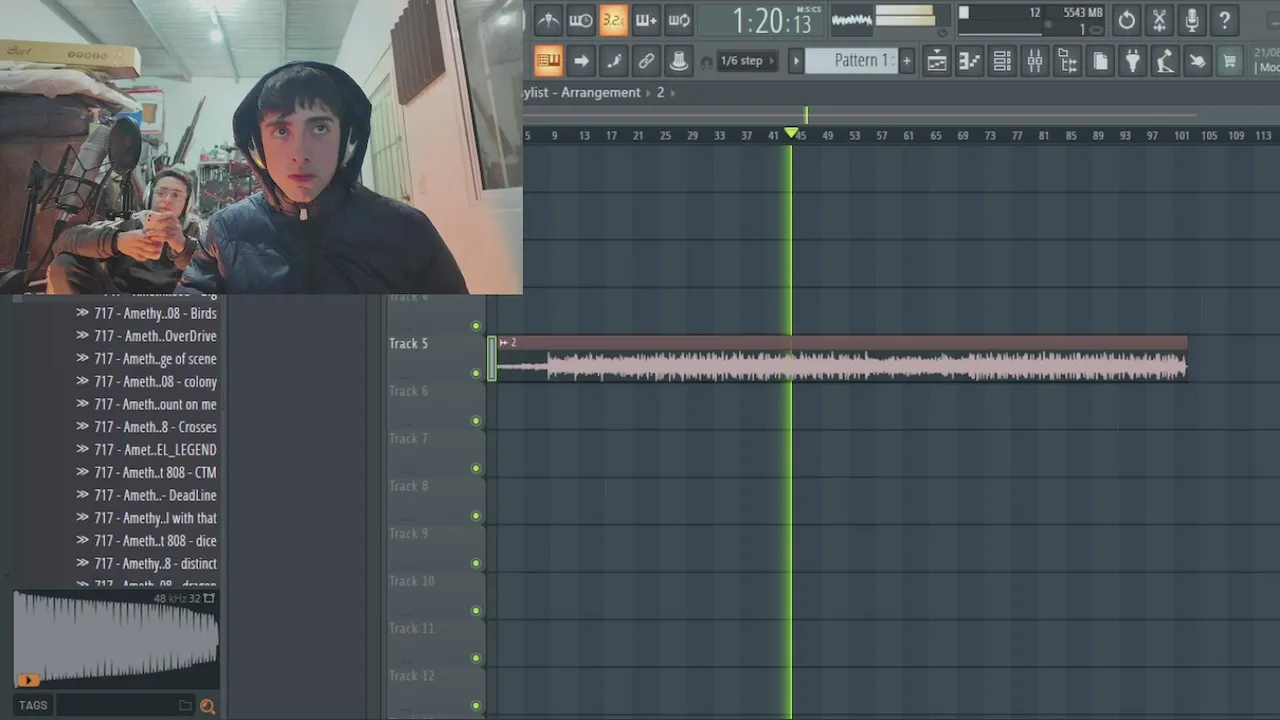The width and height of the screenshot is (1280, 720).
Task: Click the multilink to controllers chain icon
Action: [x=646, y=61]
